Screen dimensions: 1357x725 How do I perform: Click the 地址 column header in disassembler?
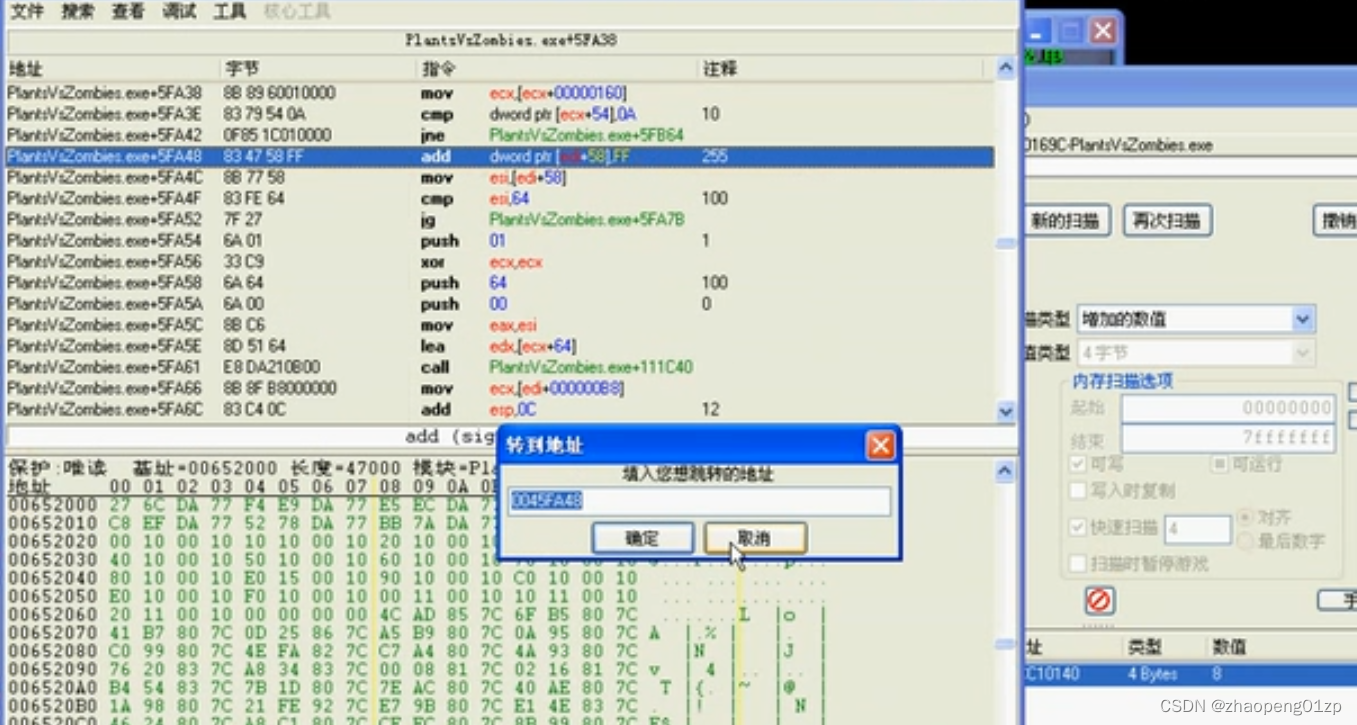[x=113, y=69]
